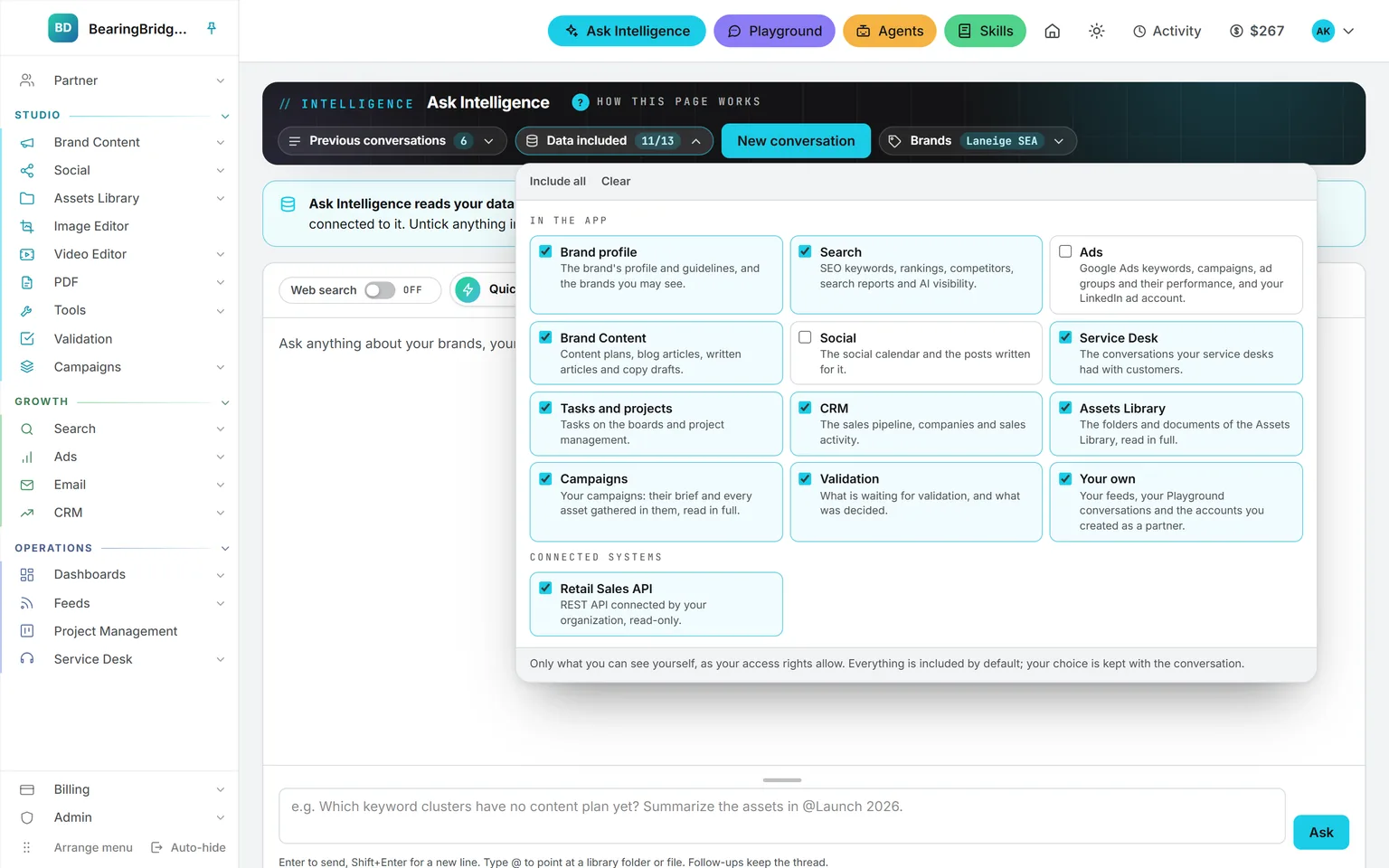Click HOW THIS PAGE WORKS link
This screenshot has width=1389, height=868.
pos(678,102)
